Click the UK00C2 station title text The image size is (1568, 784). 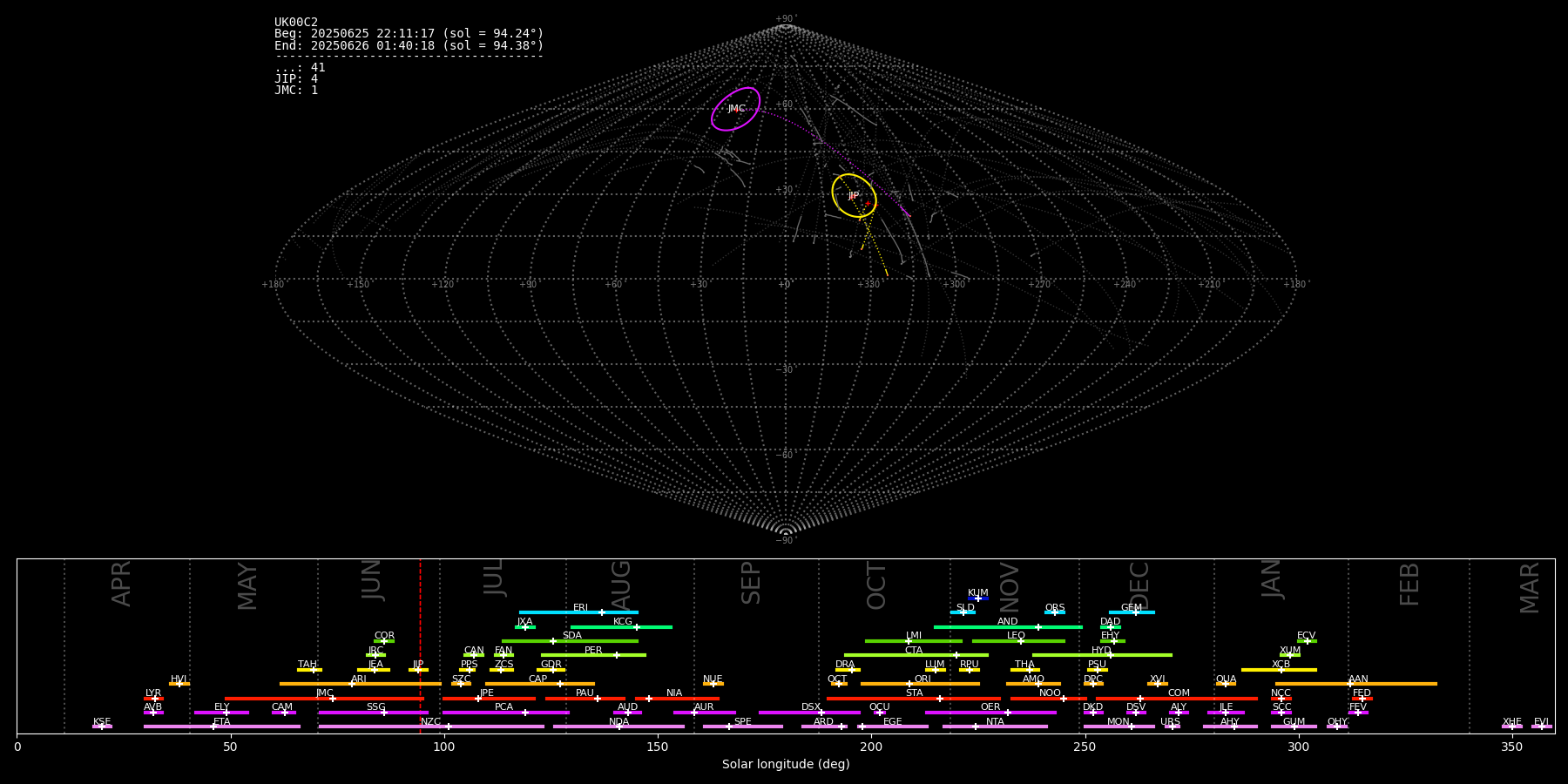(x=296, y=23)
